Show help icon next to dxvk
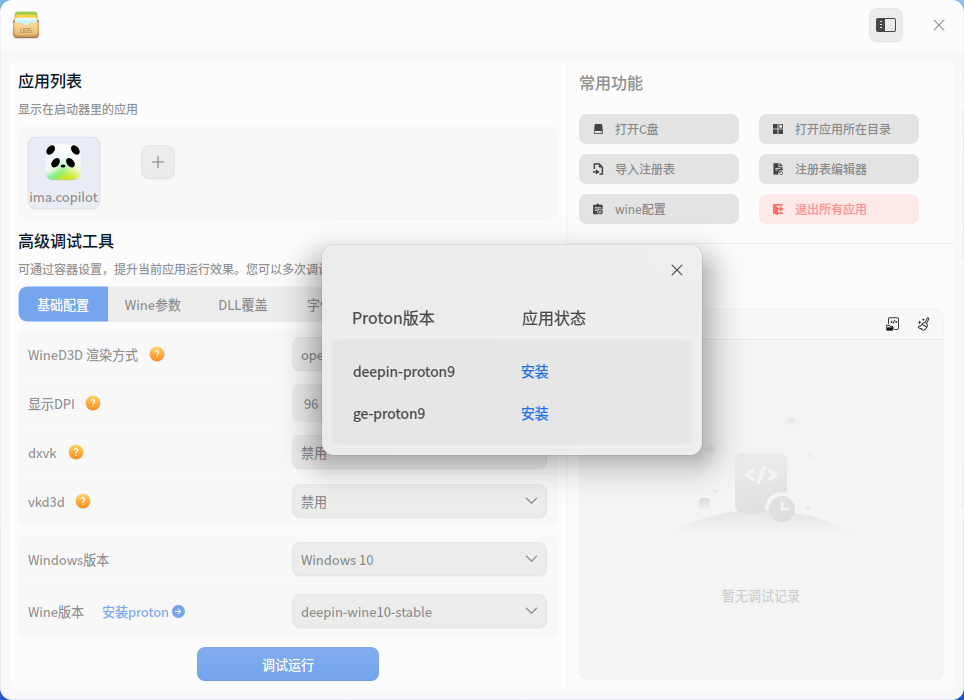 pyautogui.click(x=76, y=452)
